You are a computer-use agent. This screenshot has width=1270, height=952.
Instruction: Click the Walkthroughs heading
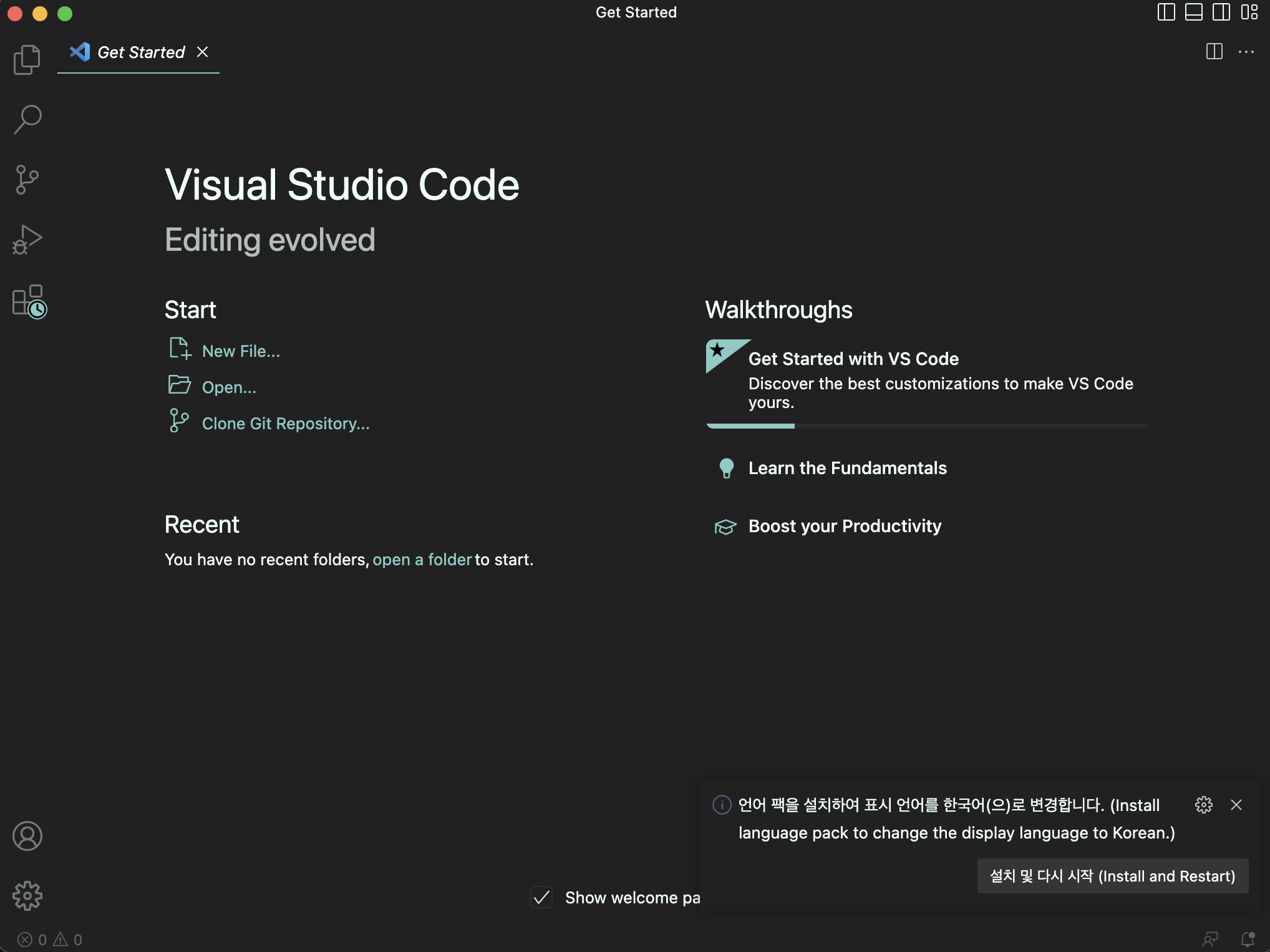click(778, 310)
